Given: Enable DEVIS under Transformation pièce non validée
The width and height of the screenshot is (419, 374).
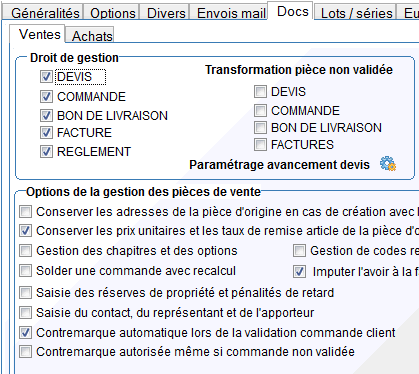Looking at the screenshot, I should click(260, 91).
